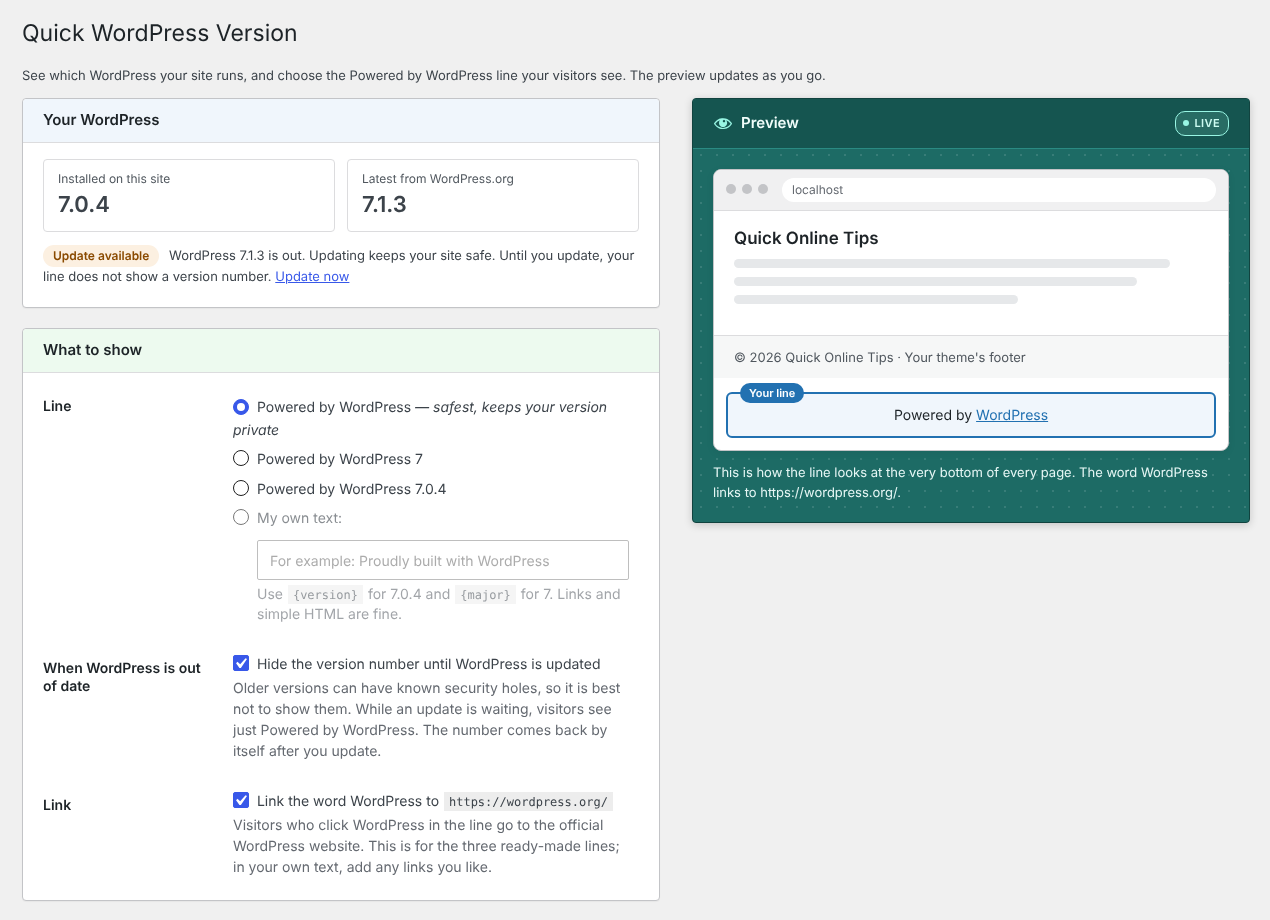Click the LIVE status badge
Viewport: 1270px width, 920px height.
coord(1201,123)
